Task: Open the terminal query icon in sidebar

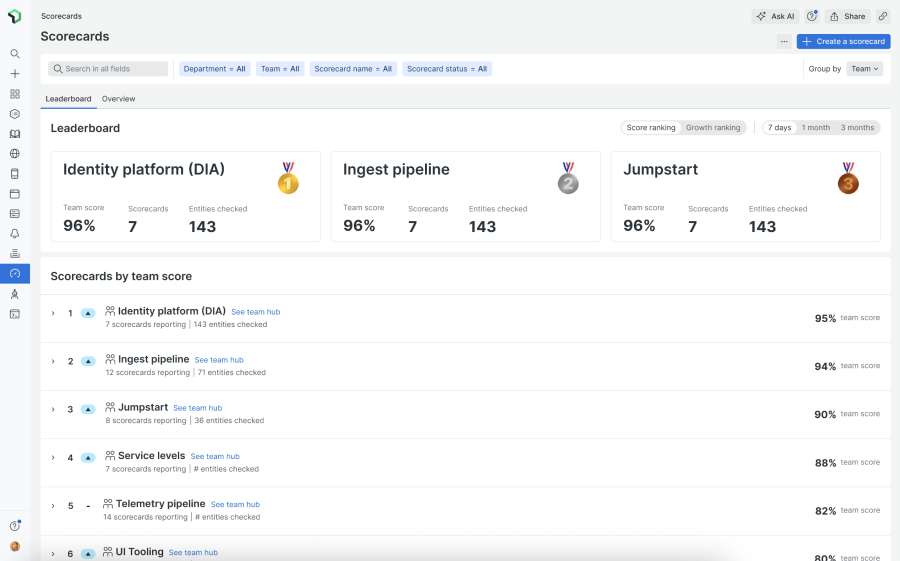Action: point(15,314)
